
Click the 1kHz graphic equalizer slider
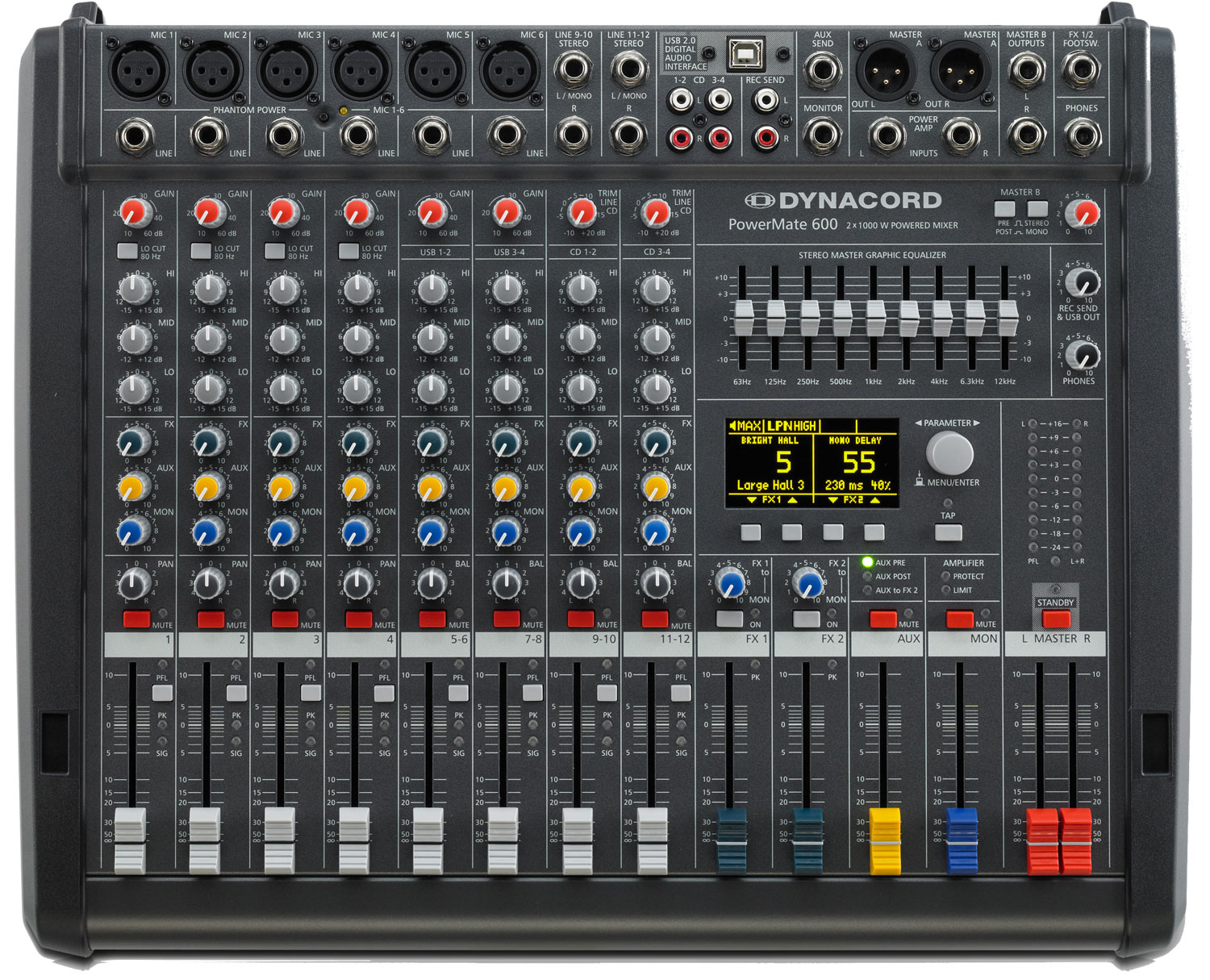[x=875, y=318]
